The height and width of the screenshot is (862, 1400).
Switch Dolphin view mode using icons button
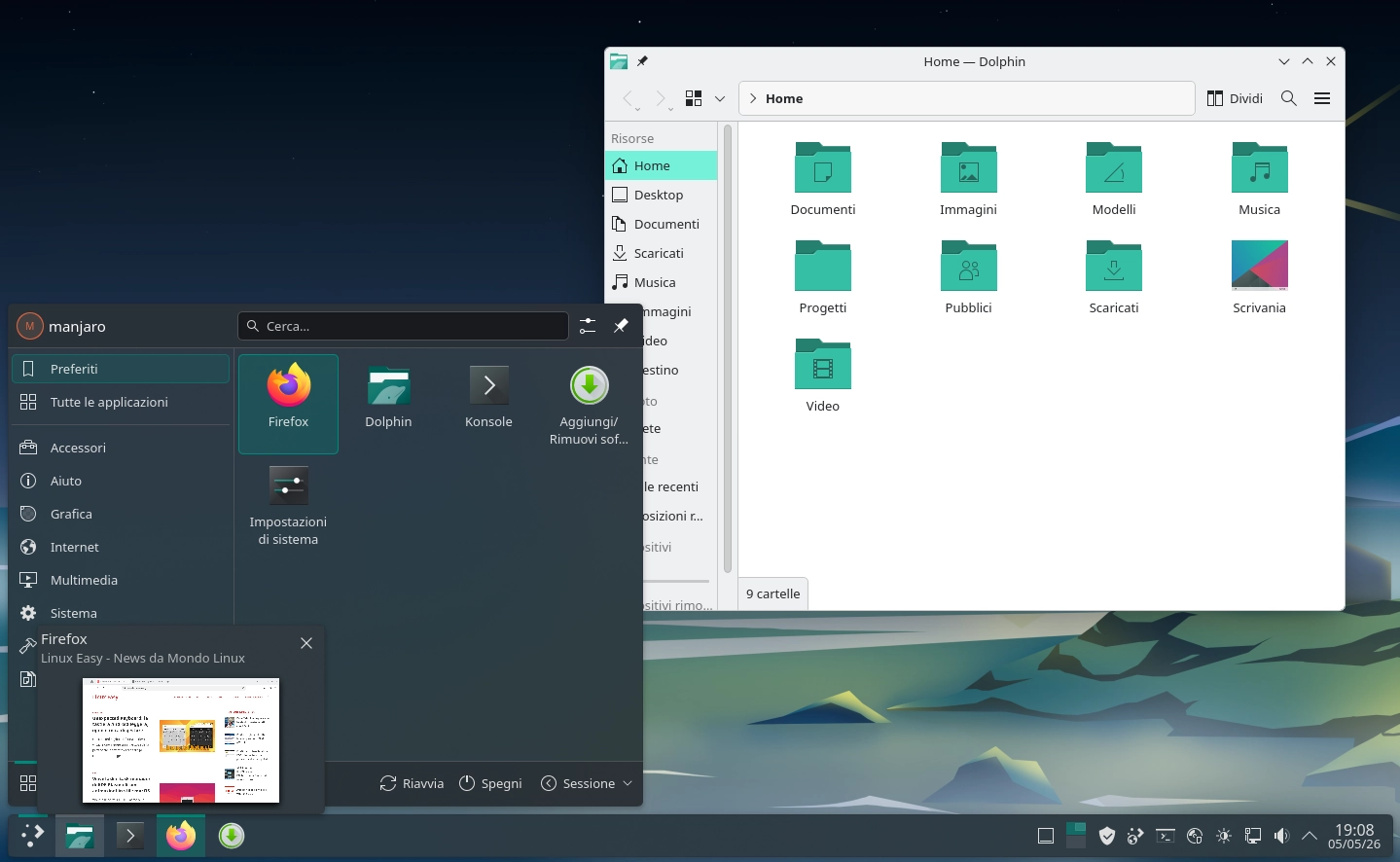tap(694, 98)
